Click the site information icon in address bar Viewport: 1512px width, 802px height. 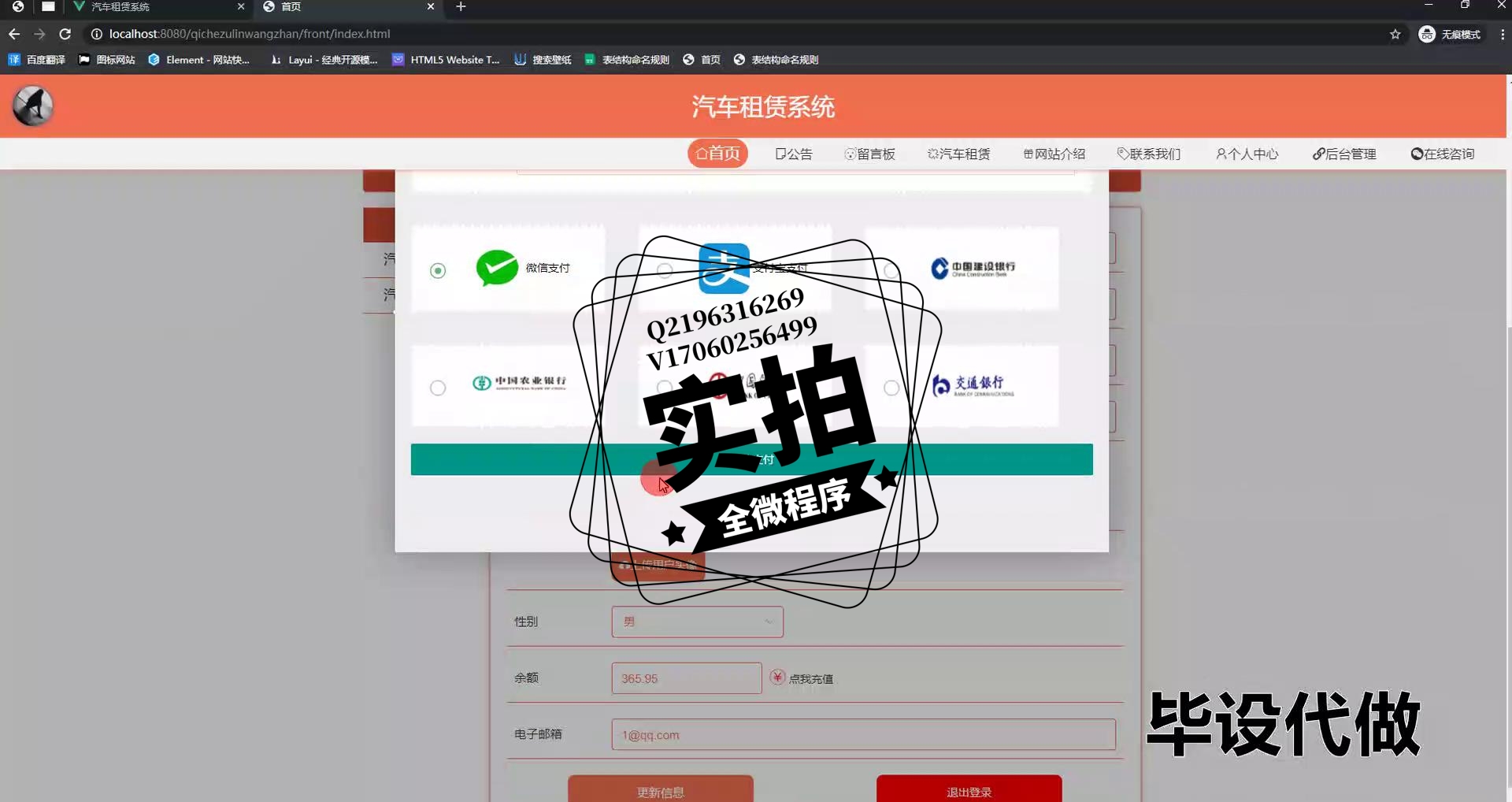point(96,34)
